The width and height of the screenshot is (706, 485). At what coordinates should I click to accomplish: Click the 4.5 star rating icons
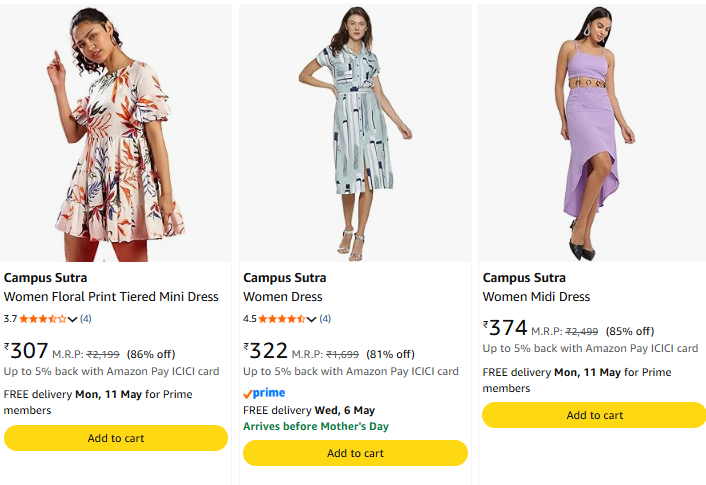pyautogui.click(x=282, y=319)
